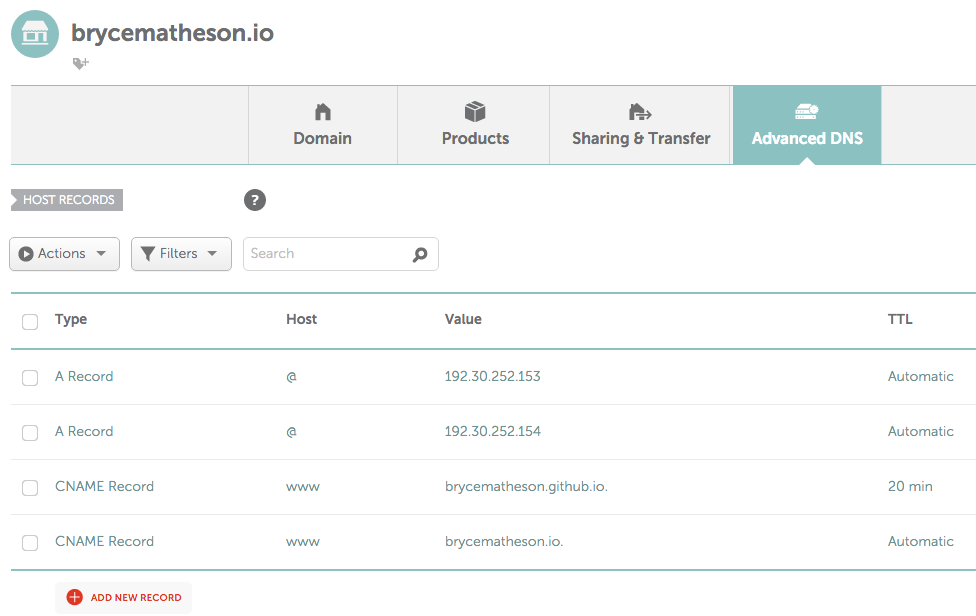Viewport: 976px width, 616px height.
Task: Click the DNS server icon on Advanced DNS tab
Action: coord(806,111)
